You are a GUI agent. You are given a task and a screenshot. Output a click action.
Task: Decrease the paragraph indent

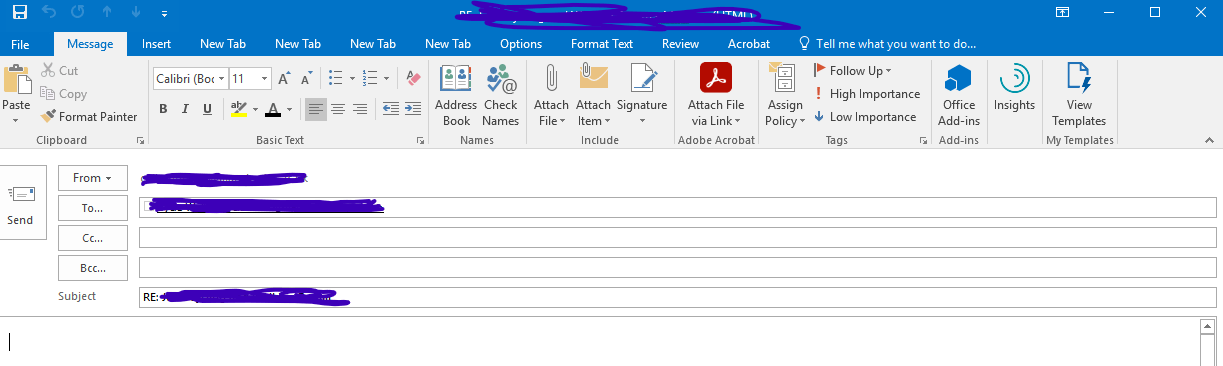click(390, 109)
